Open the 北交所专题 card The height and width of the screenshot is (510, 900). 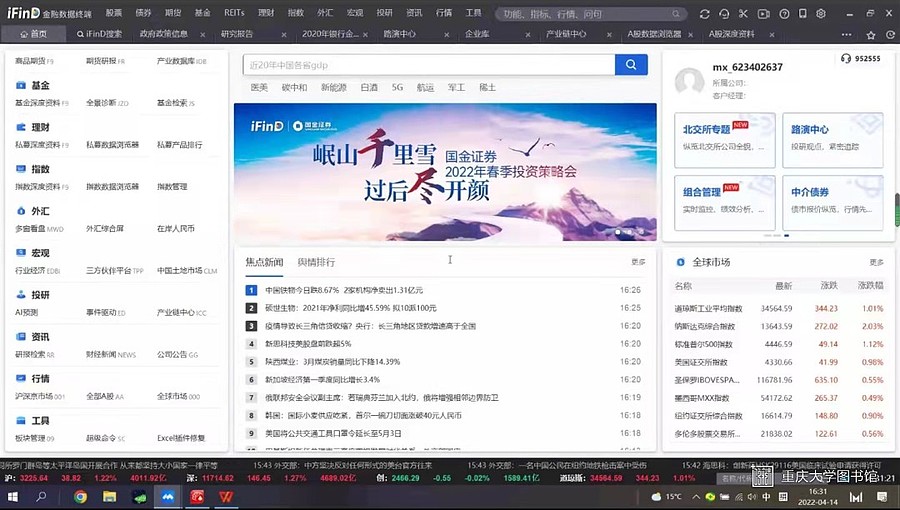click(725, 141)
